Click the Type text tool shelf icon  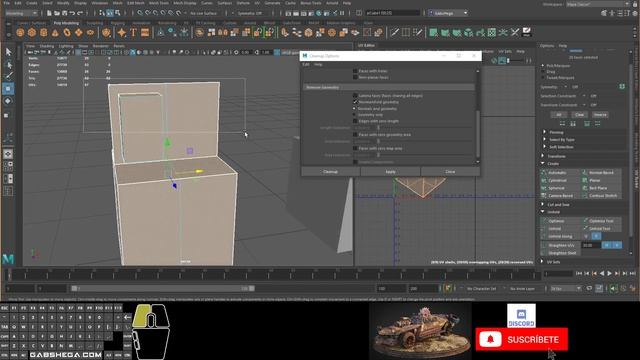(x=133, y=33)
